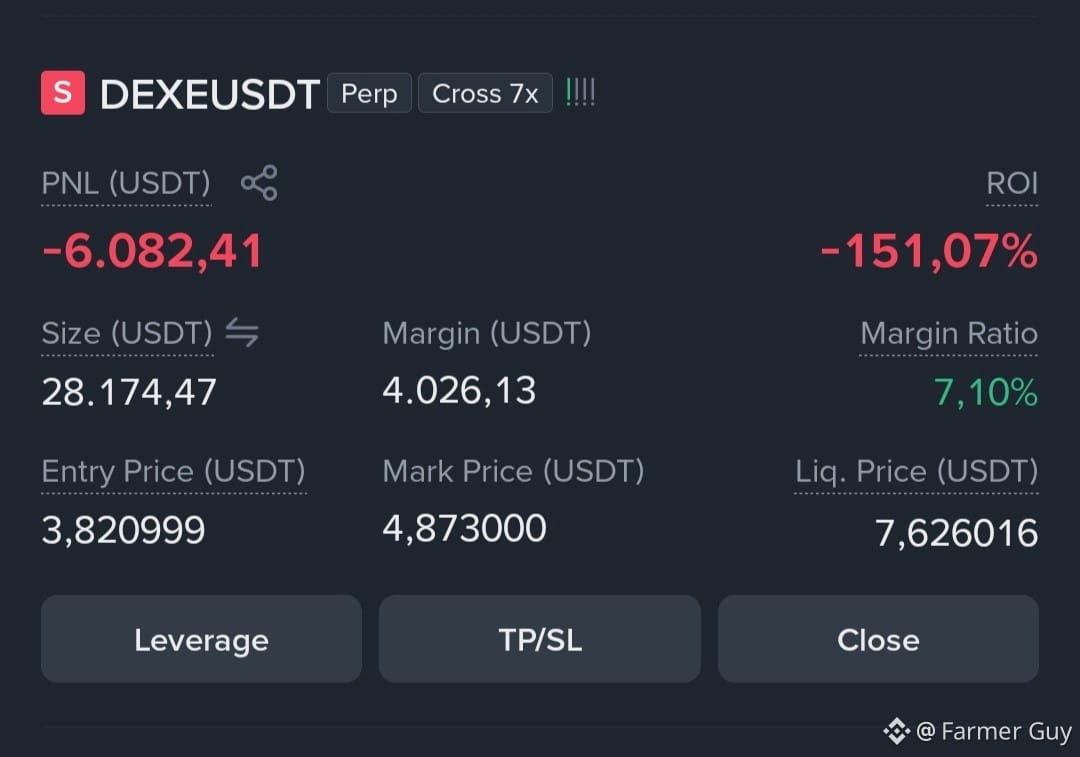
Task: Click the share PNL icon
Action: tap(259, 183)
